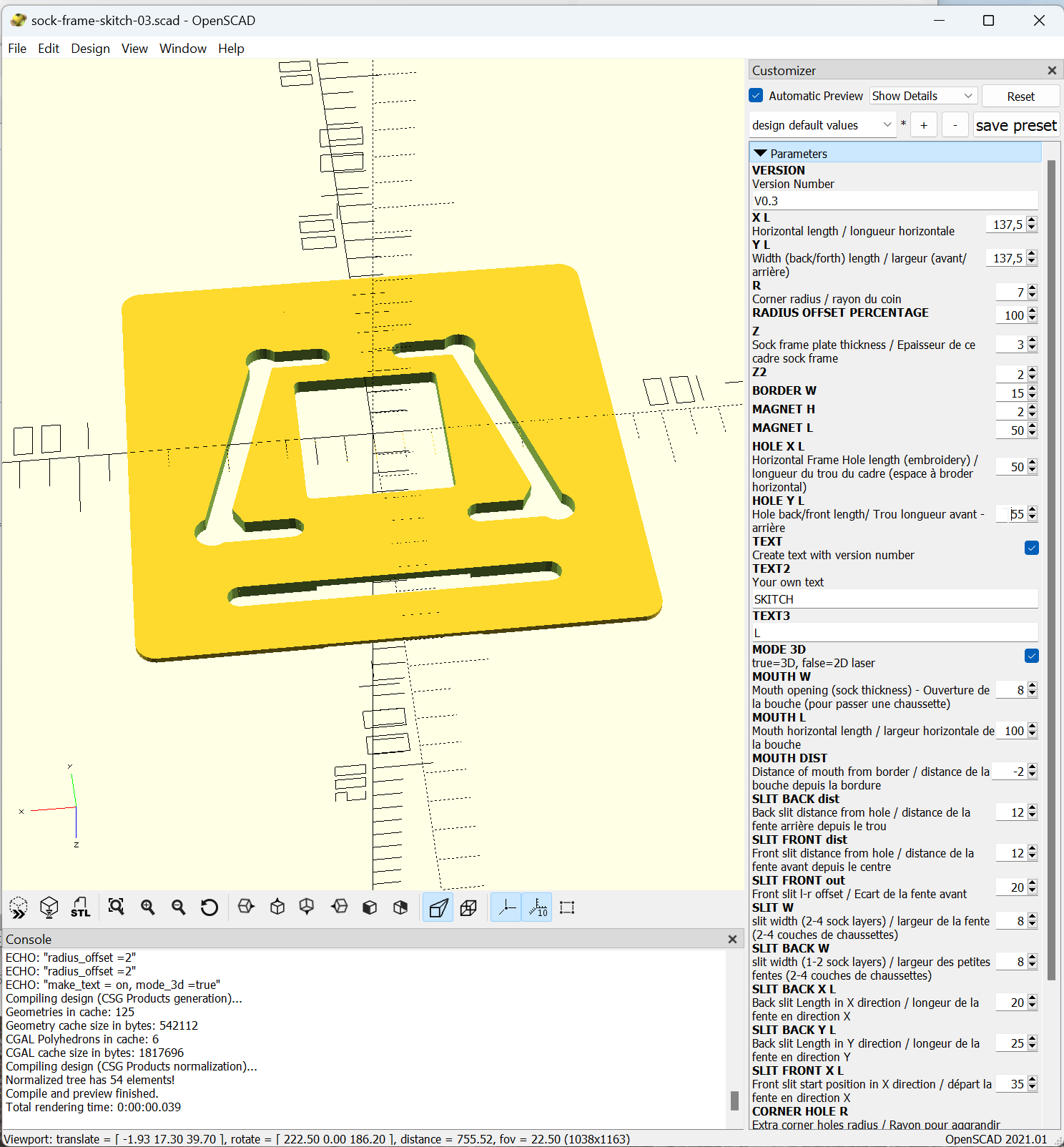This screenshot has width=1064, height=1147.
Task: Click the HOLE X L value field
Action: click(1011, 467)
